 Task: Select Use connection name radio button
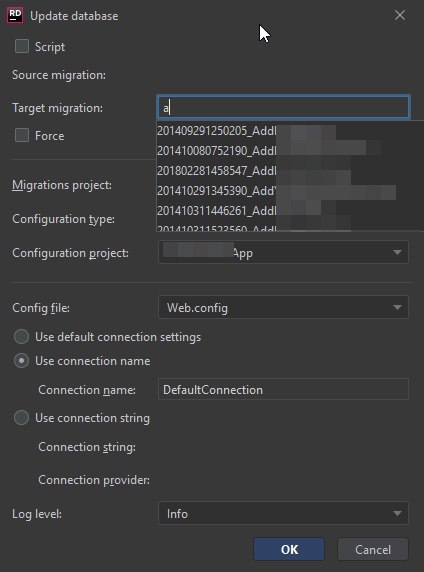[x=22, y=361]
